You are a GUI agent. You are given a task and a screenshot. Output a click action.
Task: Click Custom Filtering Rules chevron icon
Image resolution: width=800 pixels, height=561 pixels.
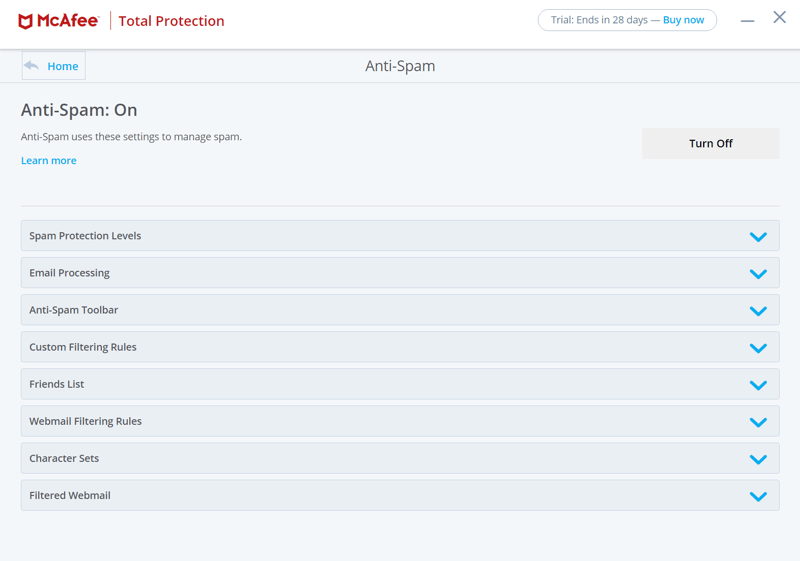(x=758, y=348)
